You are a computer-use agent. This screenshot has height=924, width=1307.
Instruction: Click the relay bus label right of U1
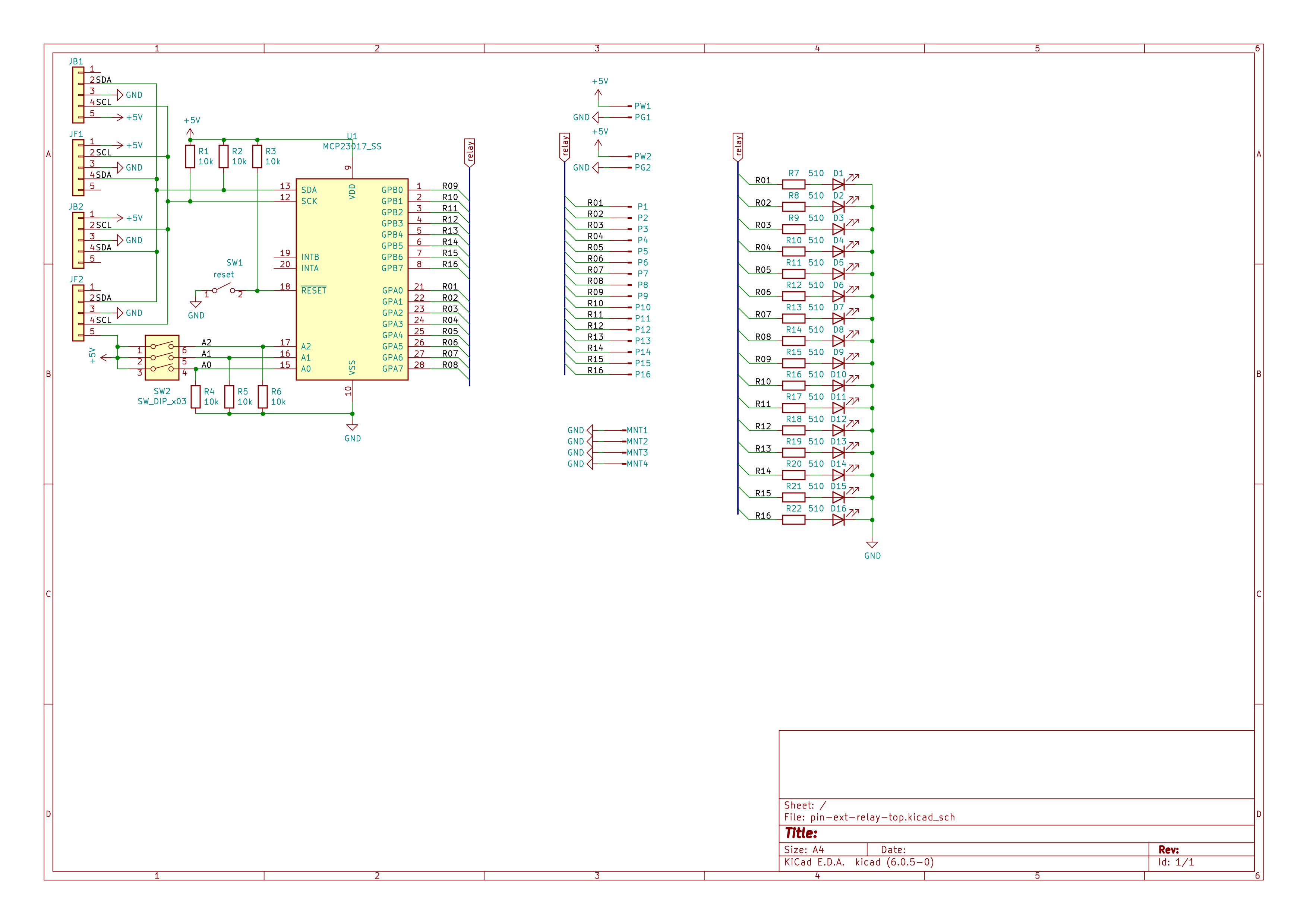point(470,152)
